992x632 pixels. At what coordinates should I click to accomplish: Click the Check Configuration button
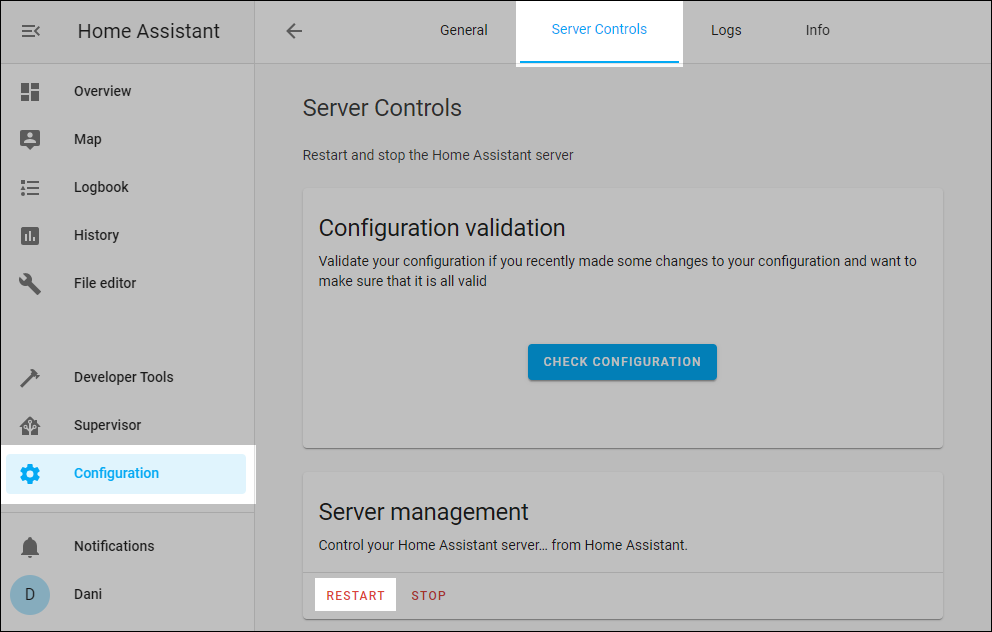623,362
